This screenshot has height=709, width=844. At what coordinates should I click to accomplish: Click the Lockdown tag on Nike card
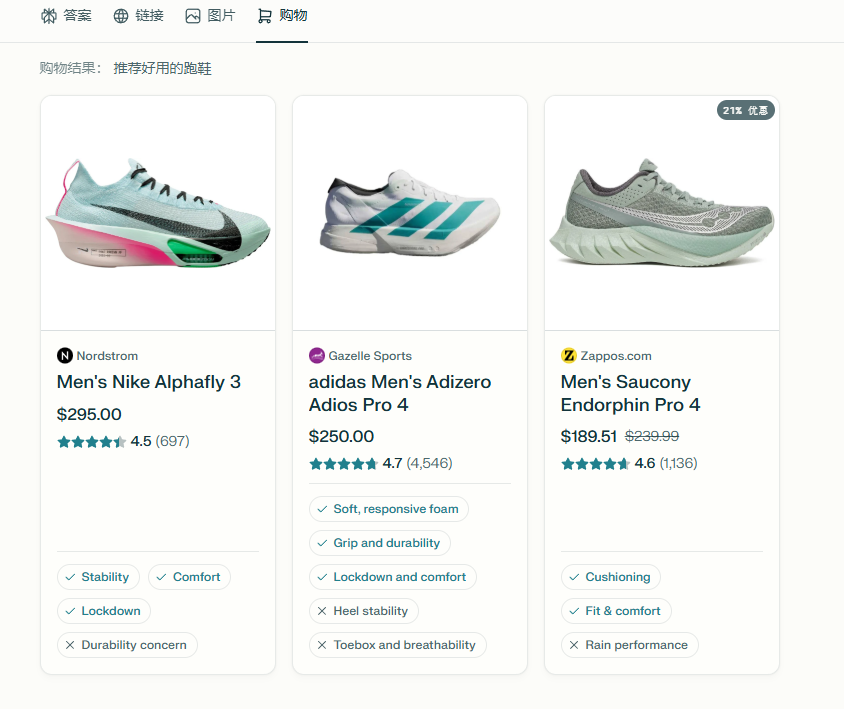tap(104, 611)
